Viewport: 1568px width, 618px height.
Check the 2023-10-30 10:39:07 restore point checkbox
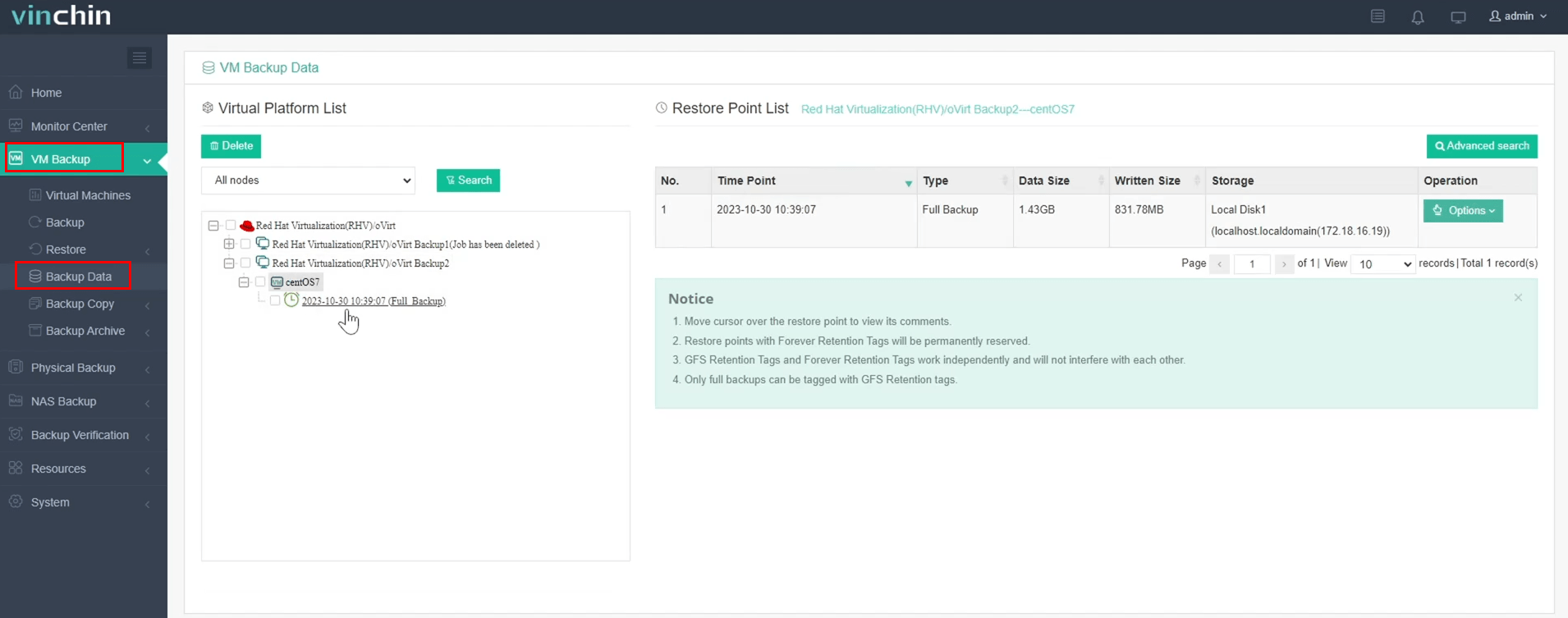click(275, 301)
